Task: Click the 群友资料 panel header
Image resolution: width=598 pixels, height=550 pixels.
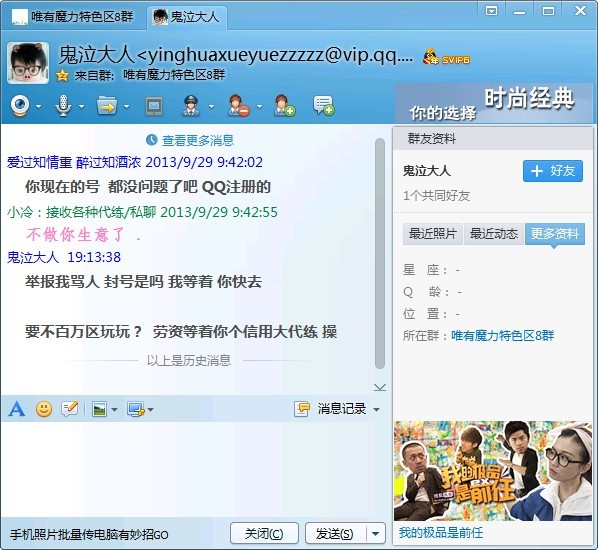Action: (x=493, y=138)
